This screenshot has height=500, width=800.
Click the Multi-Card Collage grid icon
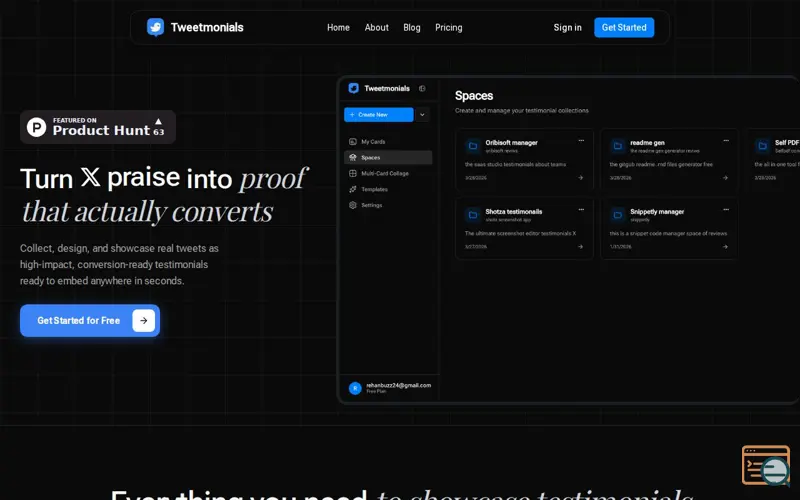353,173
